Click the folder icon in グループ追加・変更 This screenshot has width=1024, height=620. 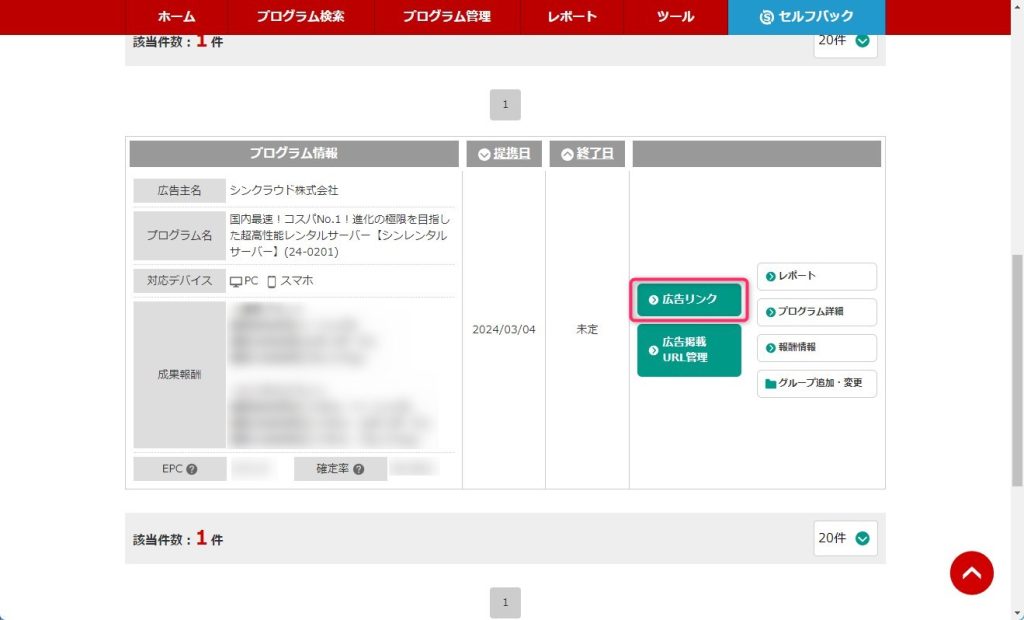[x=770, y=383]
